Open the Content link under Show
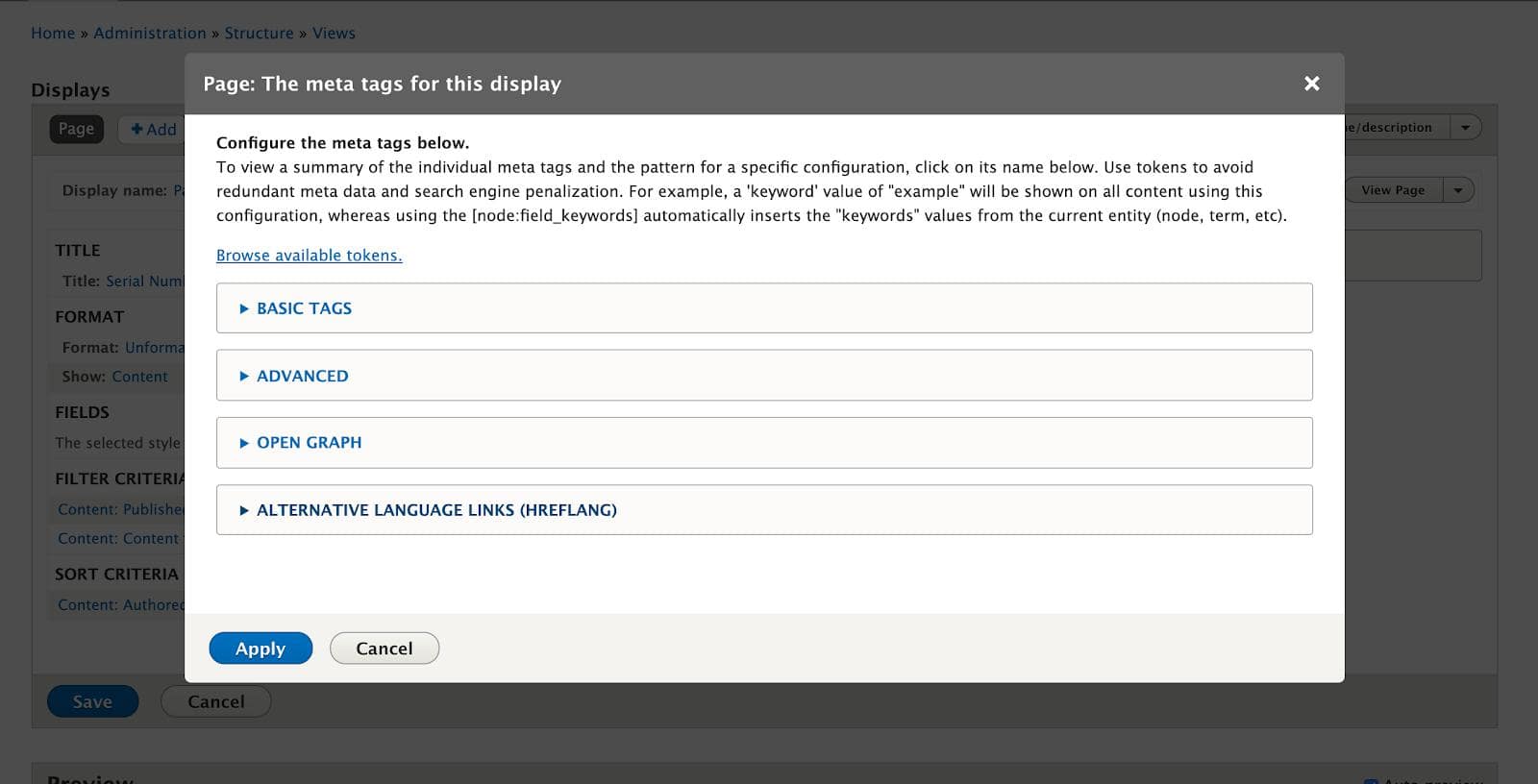Screen dimensions: 1538x784 [139, 377]
